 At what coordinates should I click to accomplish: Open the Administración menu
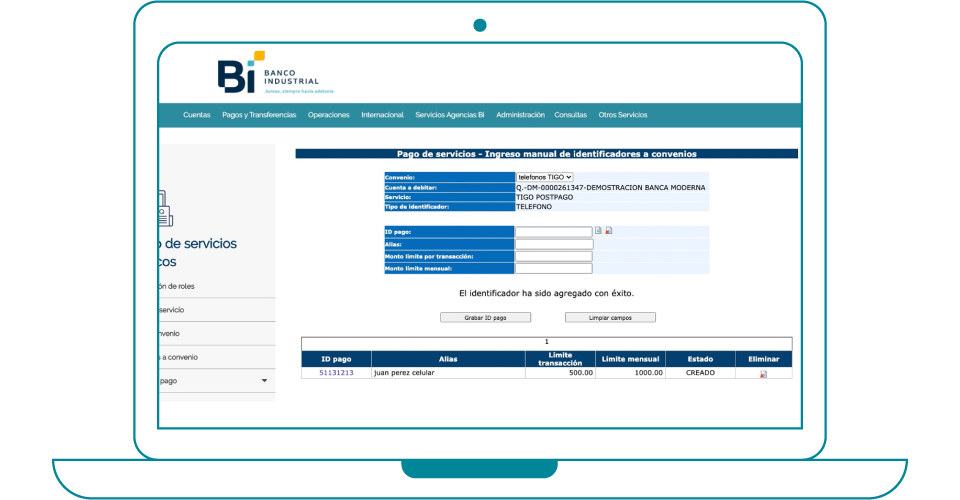pyautogui.click(x=520, y=115)
